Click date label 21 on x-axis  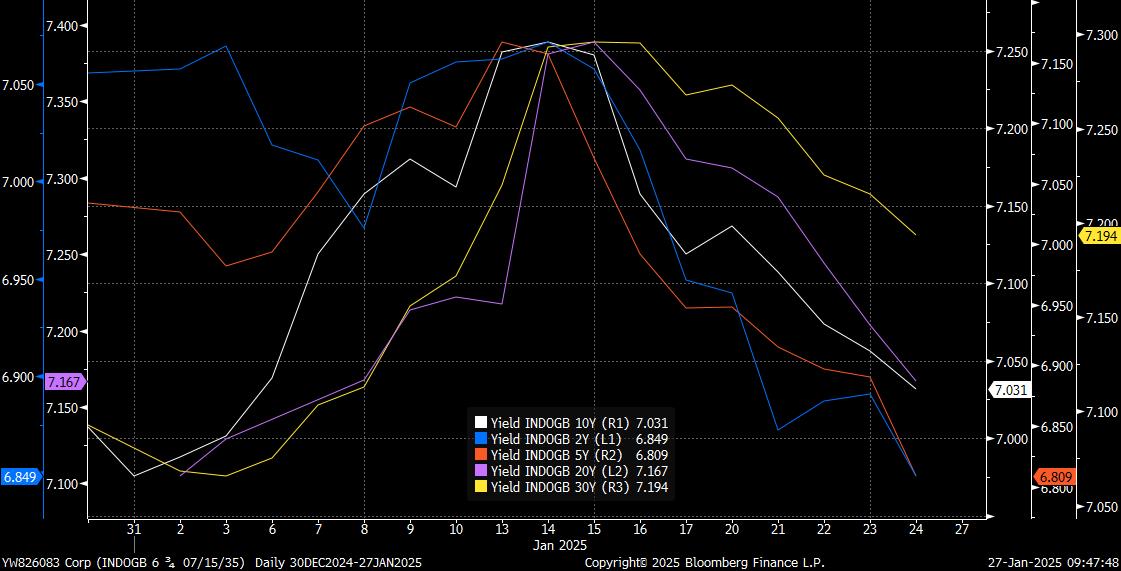click(778, 530)
